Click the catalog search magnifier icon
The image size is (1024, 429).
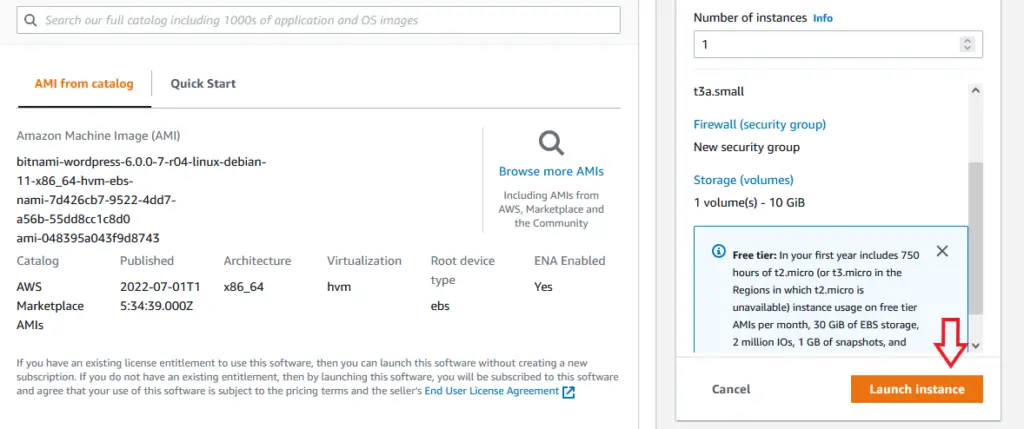coord(31,20)
